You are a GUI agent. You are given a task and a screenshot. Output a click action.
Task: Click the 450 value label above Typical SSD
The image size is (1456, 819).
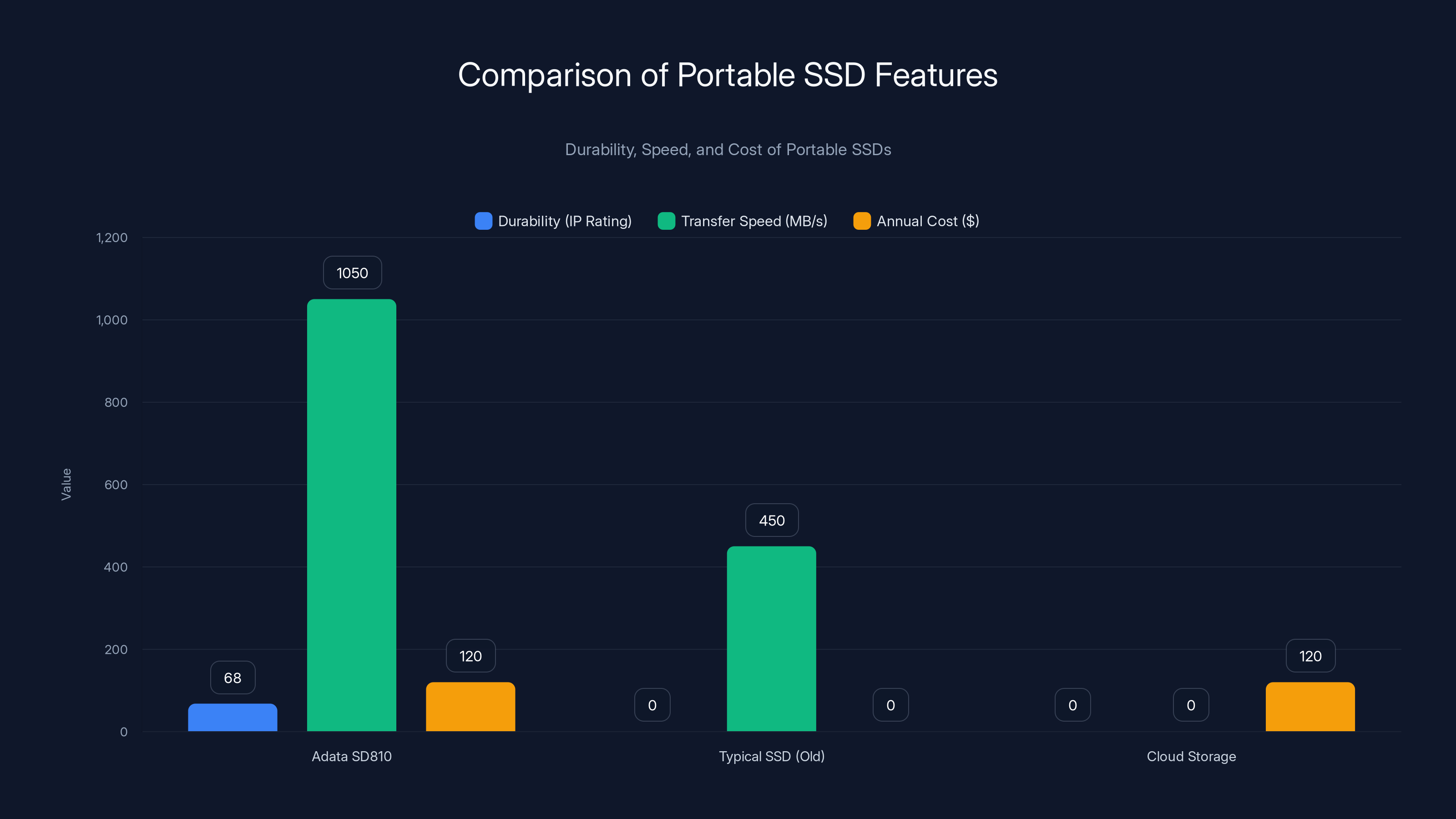(x=772, y=520)
